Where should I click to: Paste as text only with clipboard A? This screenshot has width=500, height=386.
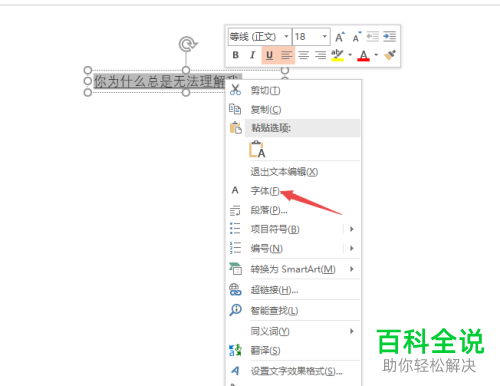[x=257, y=149]
